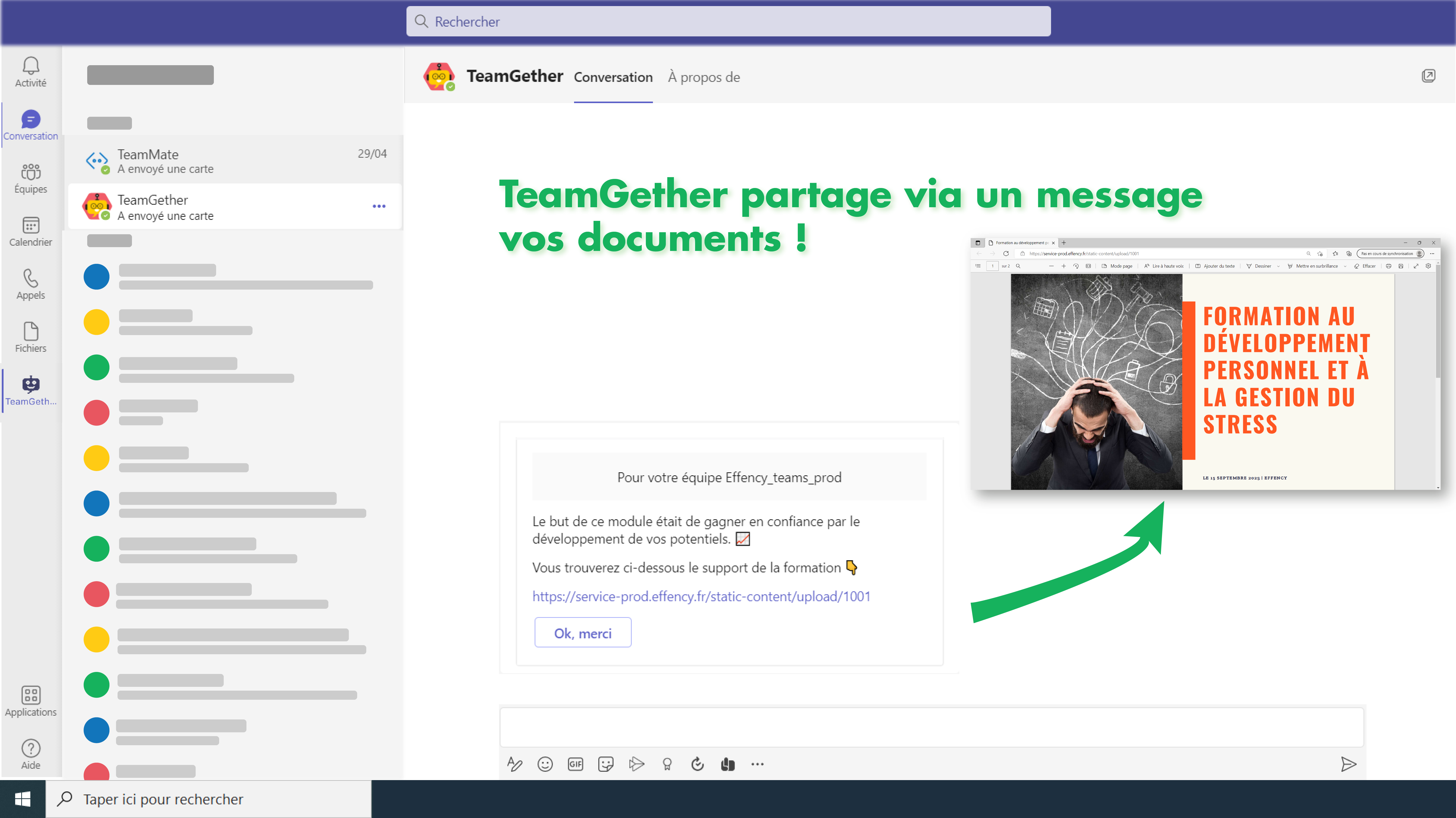
Task: Open the Aide help menu
Action: (31, 754)
